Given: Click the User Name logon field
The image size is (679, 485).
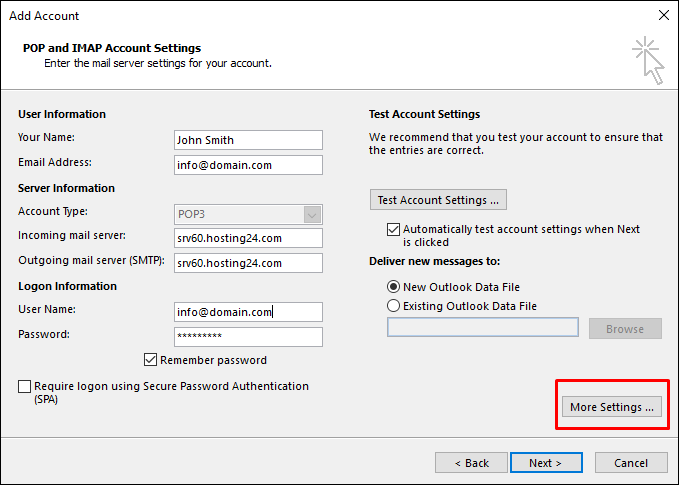Looking at the screenshot, I should click(247, 312).
